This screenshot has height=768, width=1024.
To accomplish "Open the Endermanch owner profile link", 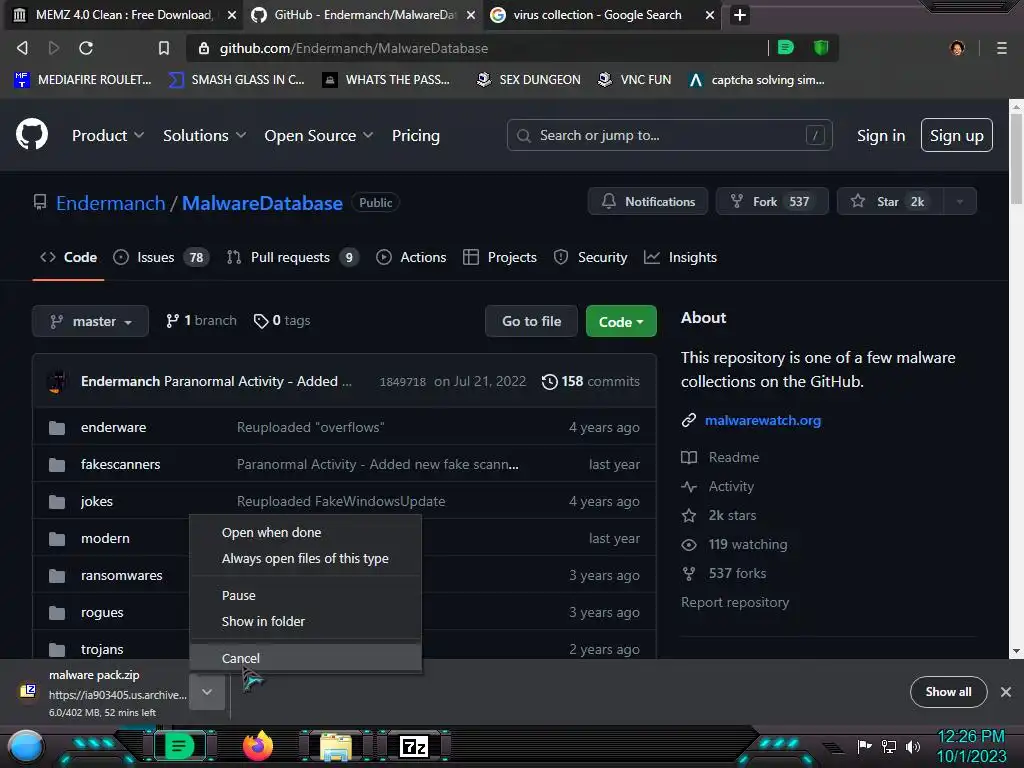I will point(110,203).
